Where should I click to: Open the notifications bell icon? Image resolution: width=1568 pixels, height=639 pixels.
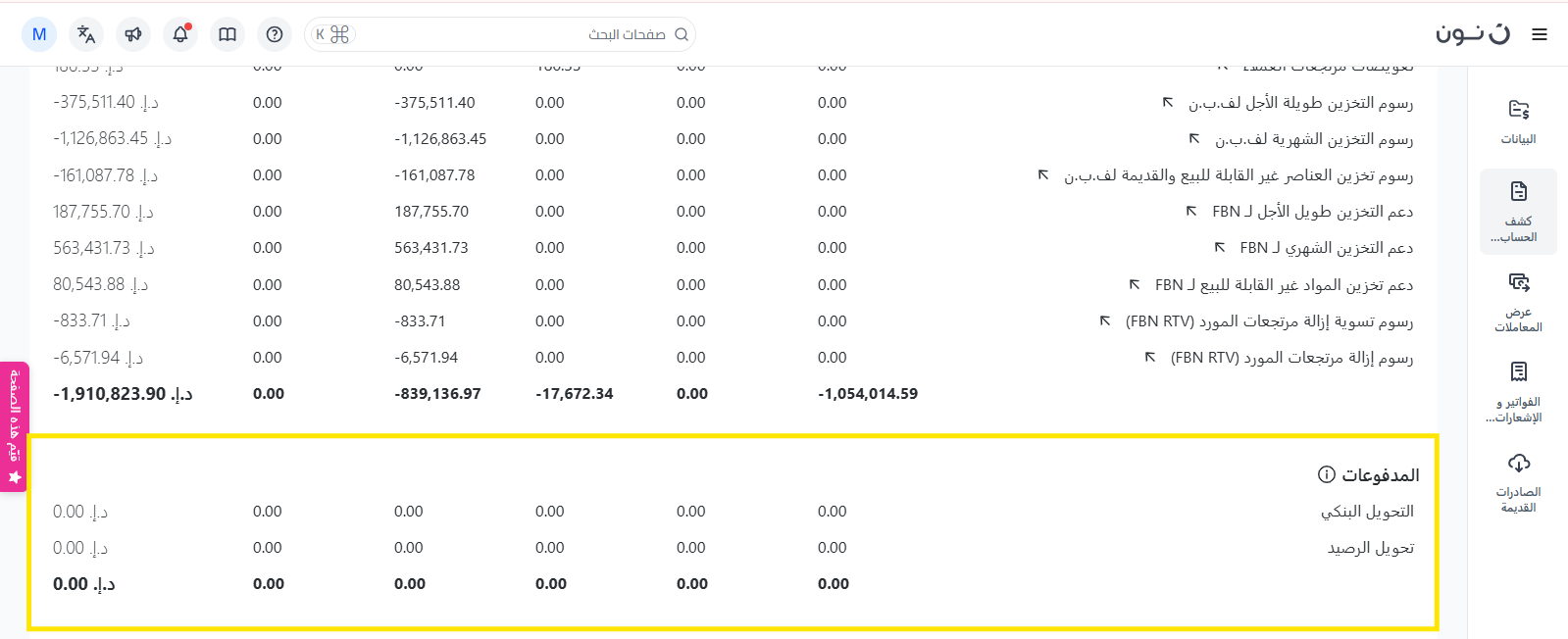pyautogui.click(x=180, y=34)
